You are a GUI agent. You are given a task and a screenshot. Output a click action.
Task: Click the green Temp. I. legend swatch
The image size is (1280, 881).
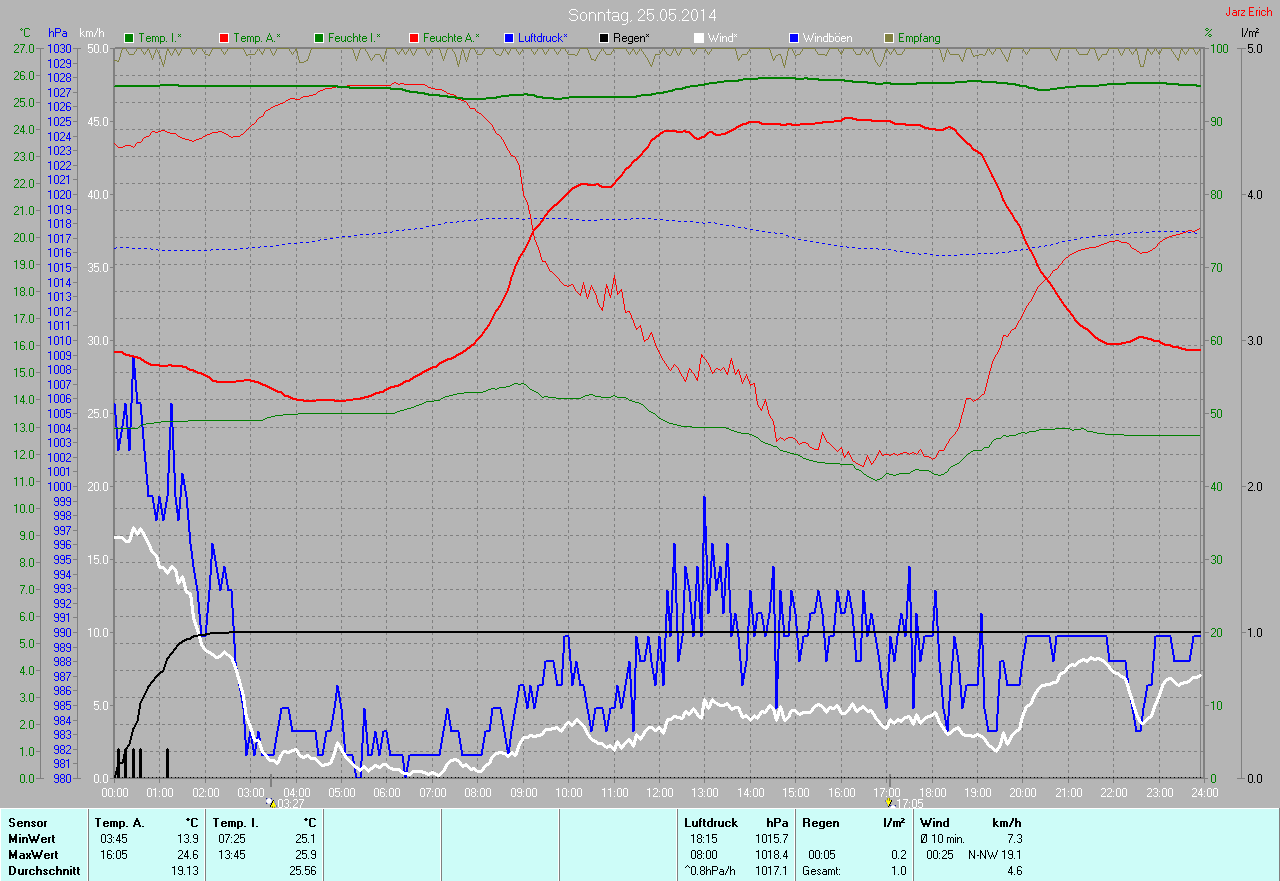click(x=129, y=38)
